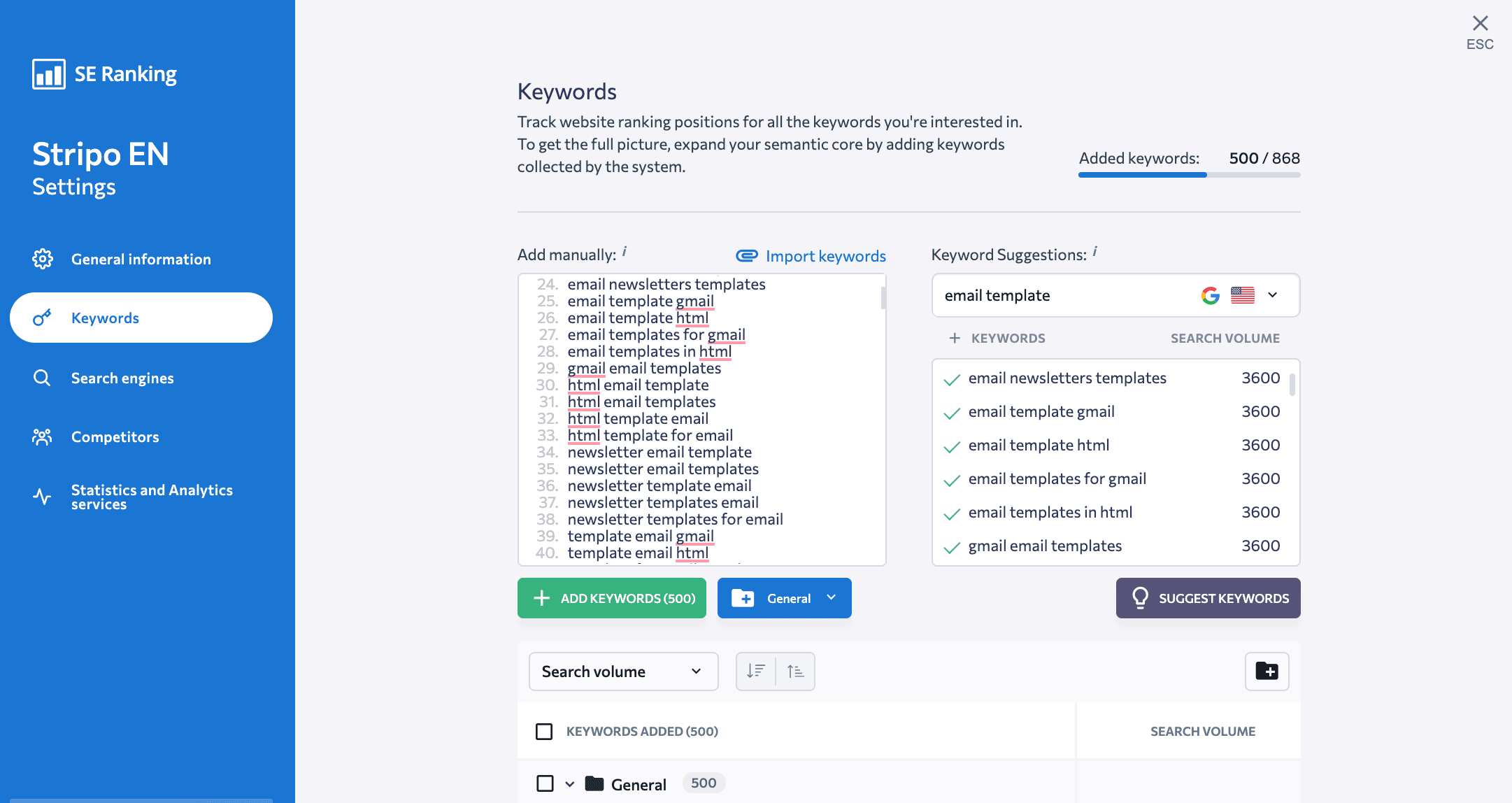Click the US flag icon
This screenshot has height=803, width=1512.
[1243, 295]
